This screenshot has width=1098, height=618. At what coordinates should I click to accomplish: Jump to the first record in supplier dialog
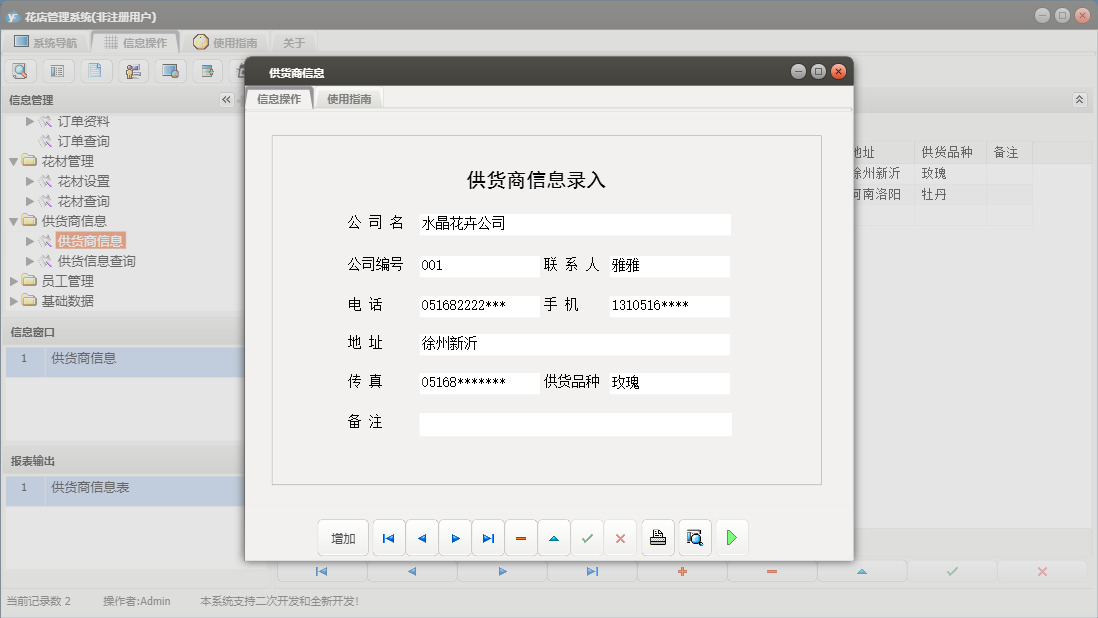coord(388,537)
